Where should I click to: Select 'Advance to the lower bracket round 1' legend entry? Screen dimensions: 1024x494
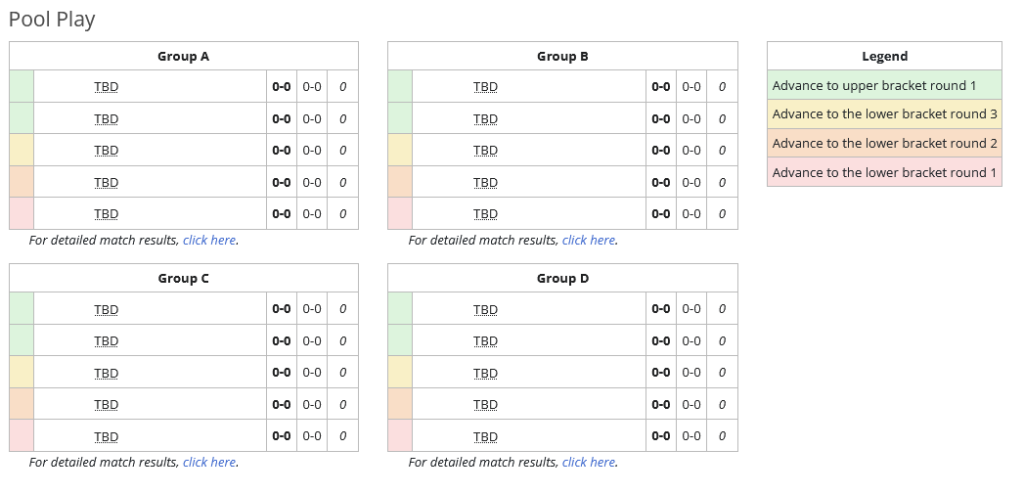pyautogui.click(x=884, y=172)
